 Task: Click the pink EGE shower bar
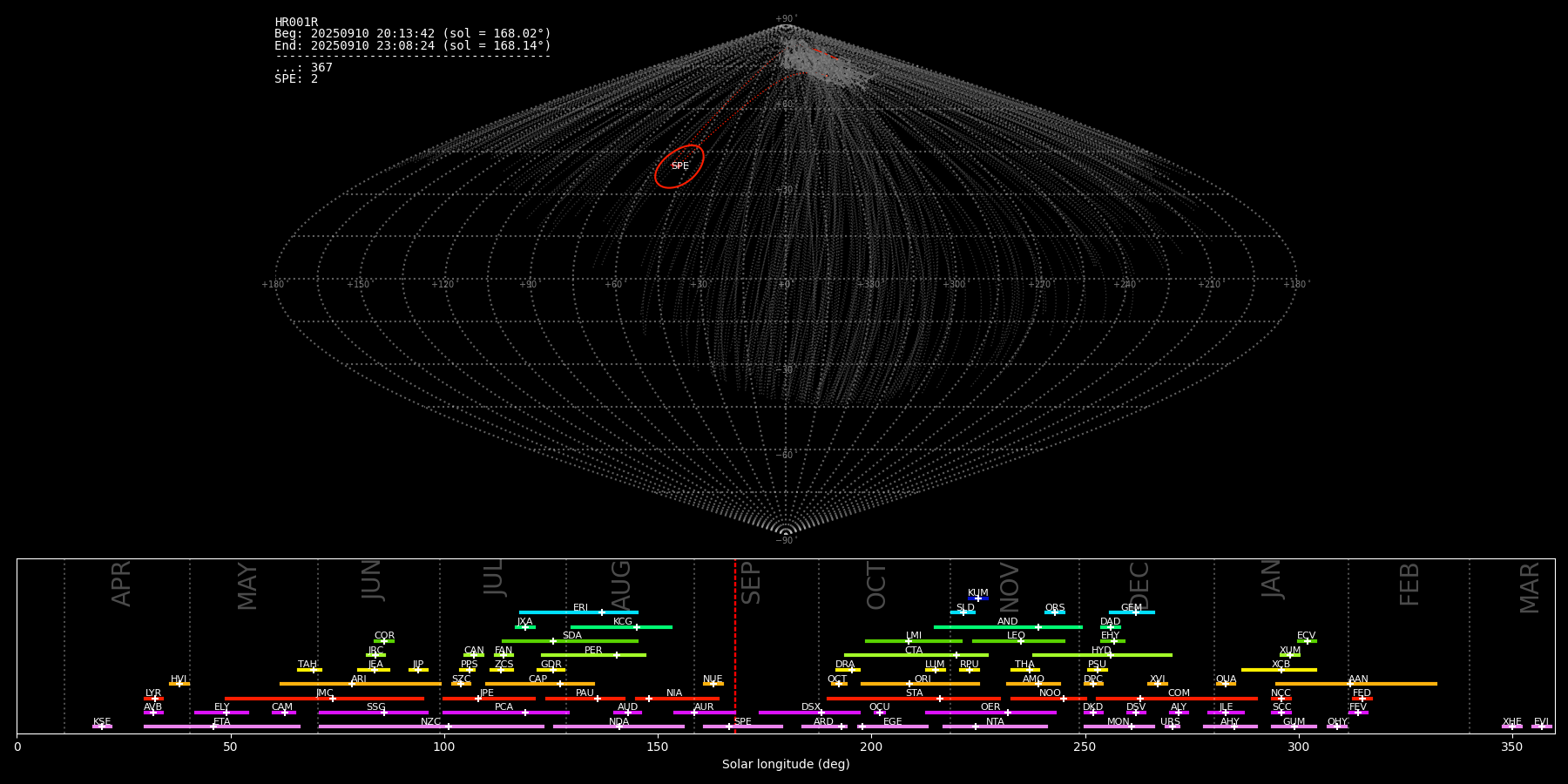click(x=893, y=727)
